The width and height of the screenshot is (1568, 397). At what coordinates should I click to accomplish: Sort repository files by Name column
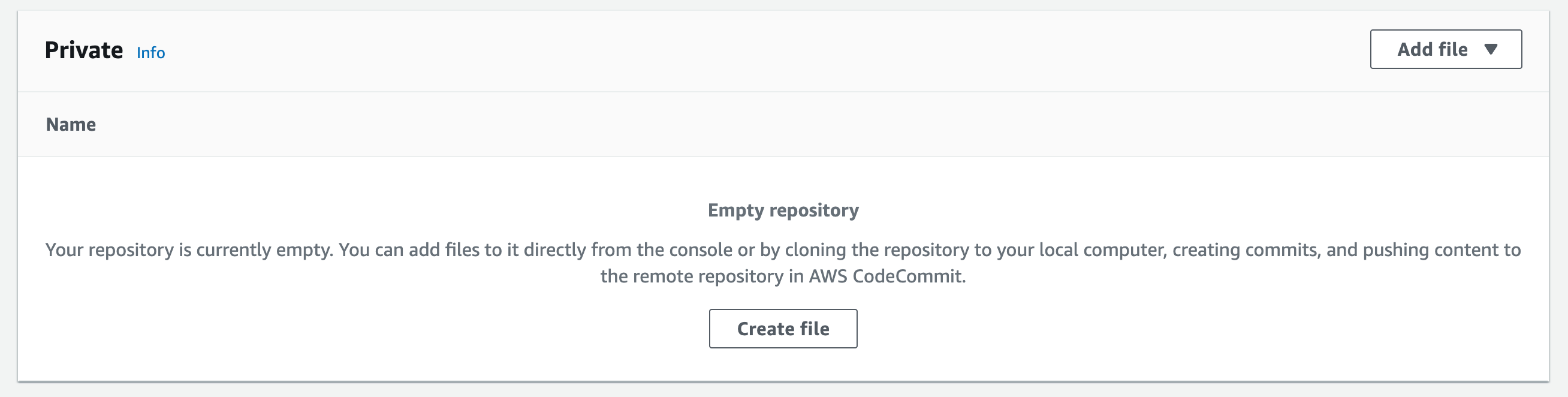tap(71, 124)
